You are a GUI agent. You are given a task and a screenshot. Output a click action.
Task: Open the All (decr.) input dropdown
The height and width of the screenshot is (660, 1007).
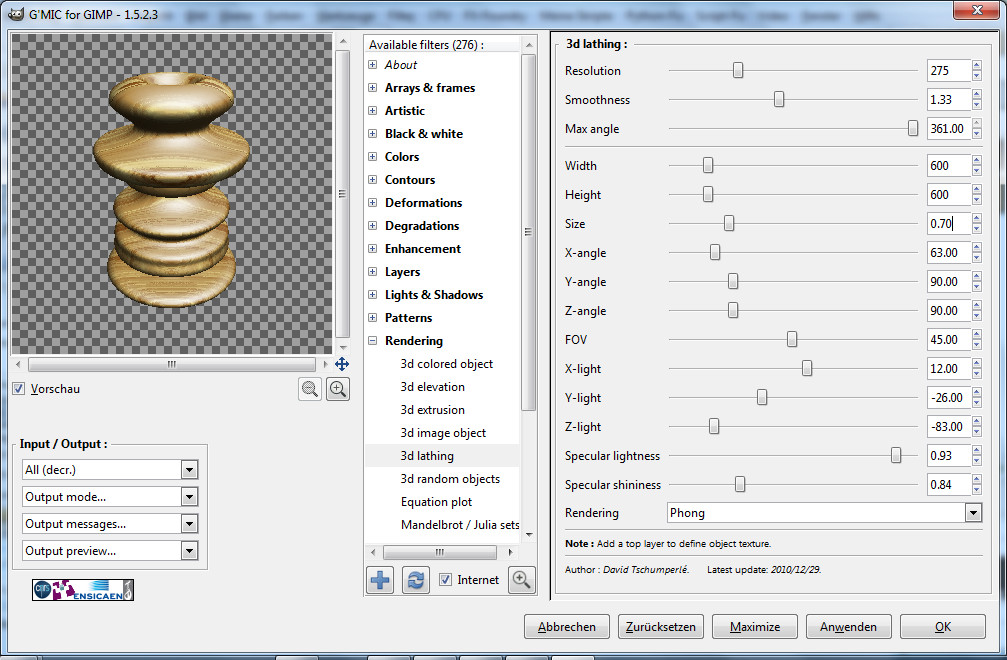coord(110,469)
